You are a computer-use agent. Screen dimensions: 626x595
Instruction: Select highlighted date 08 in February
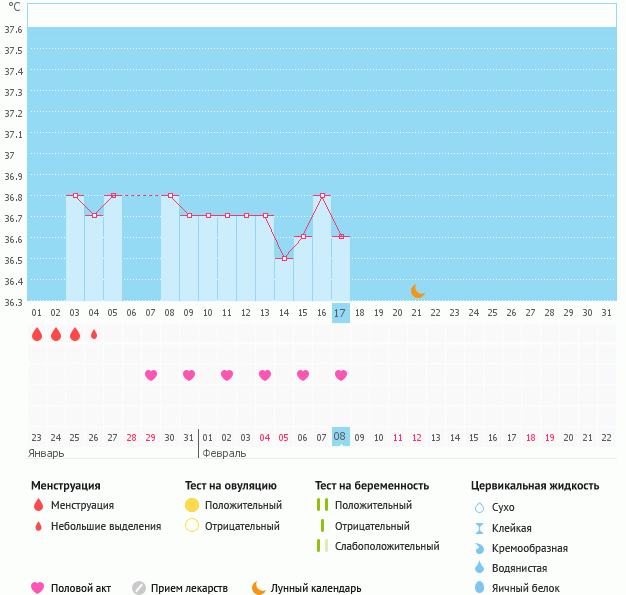pos(340,436)
